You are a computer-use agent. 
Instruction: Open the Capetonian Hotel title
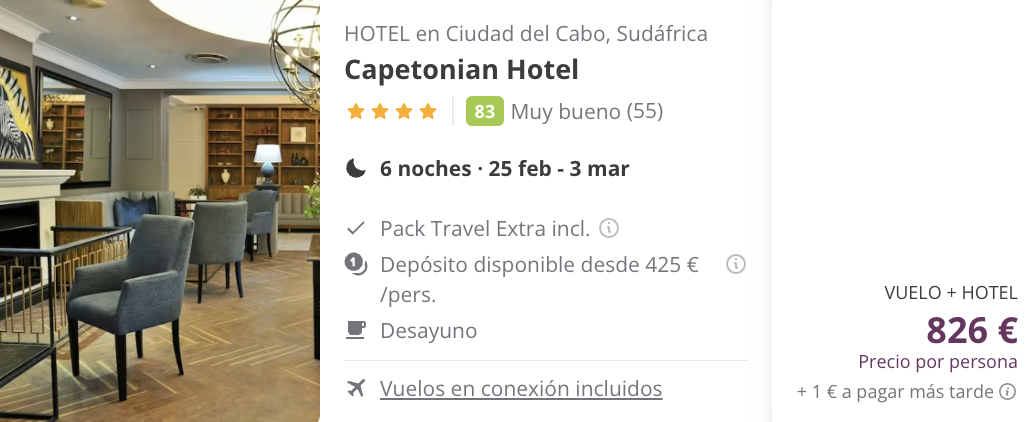pyautogui.click(x=462, y=70)
